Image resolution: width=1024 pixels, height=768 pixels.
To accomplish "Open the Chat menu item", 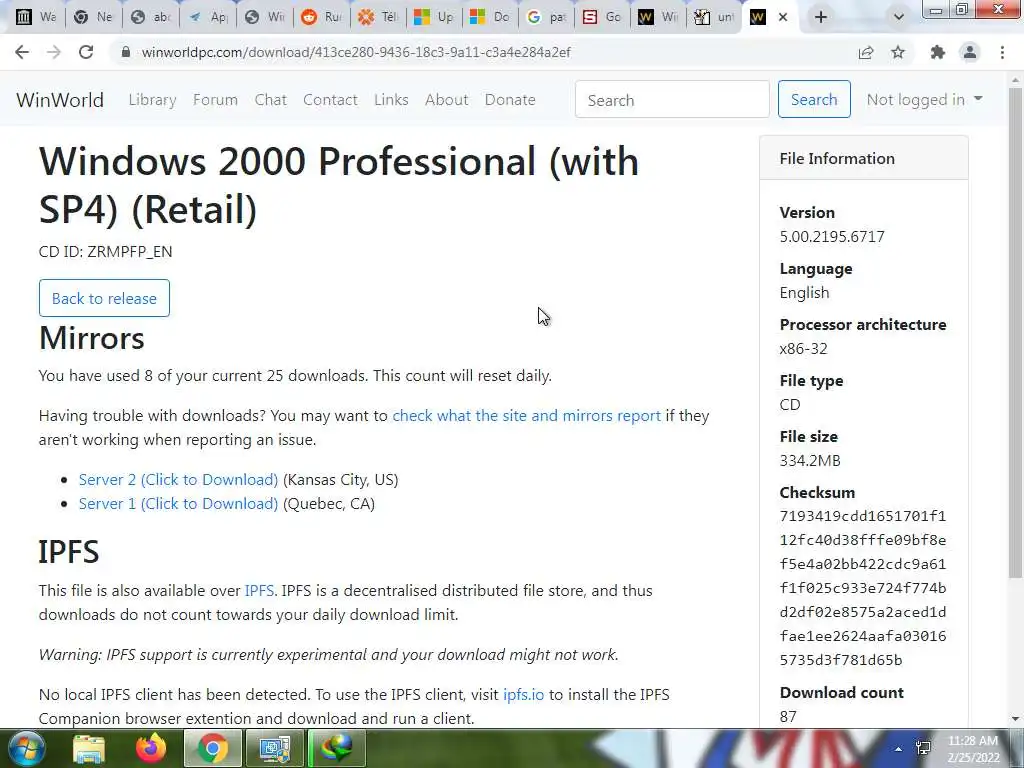I will pos(270,99).
